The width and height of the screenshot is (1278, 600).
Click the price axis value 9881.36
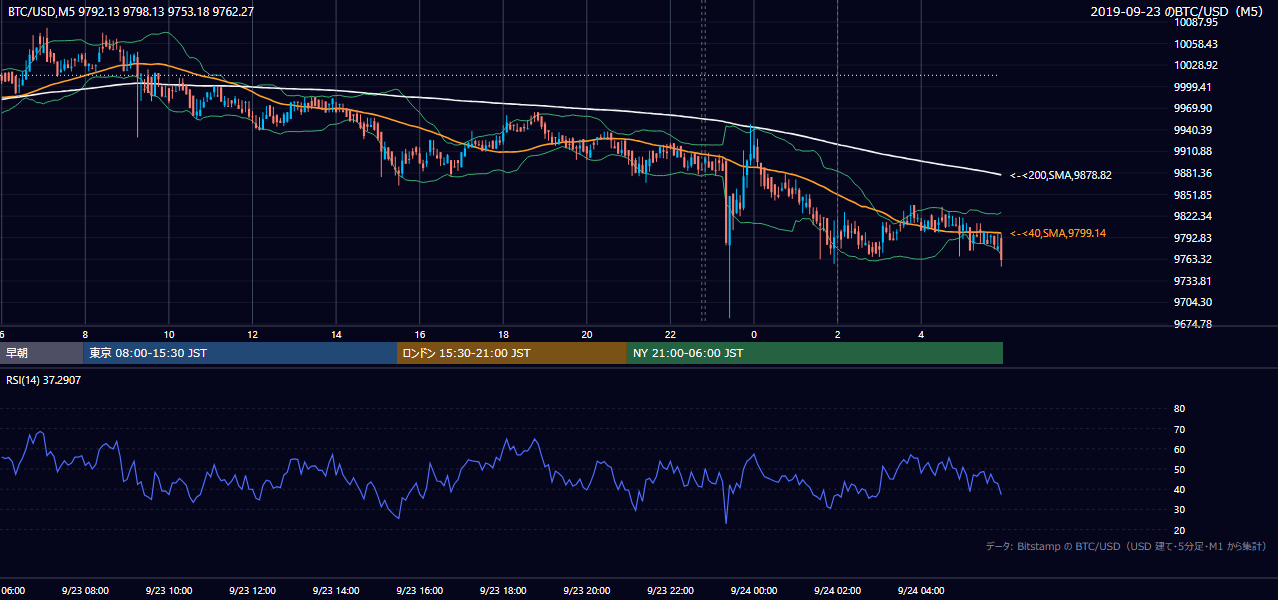click(1193, 173)
